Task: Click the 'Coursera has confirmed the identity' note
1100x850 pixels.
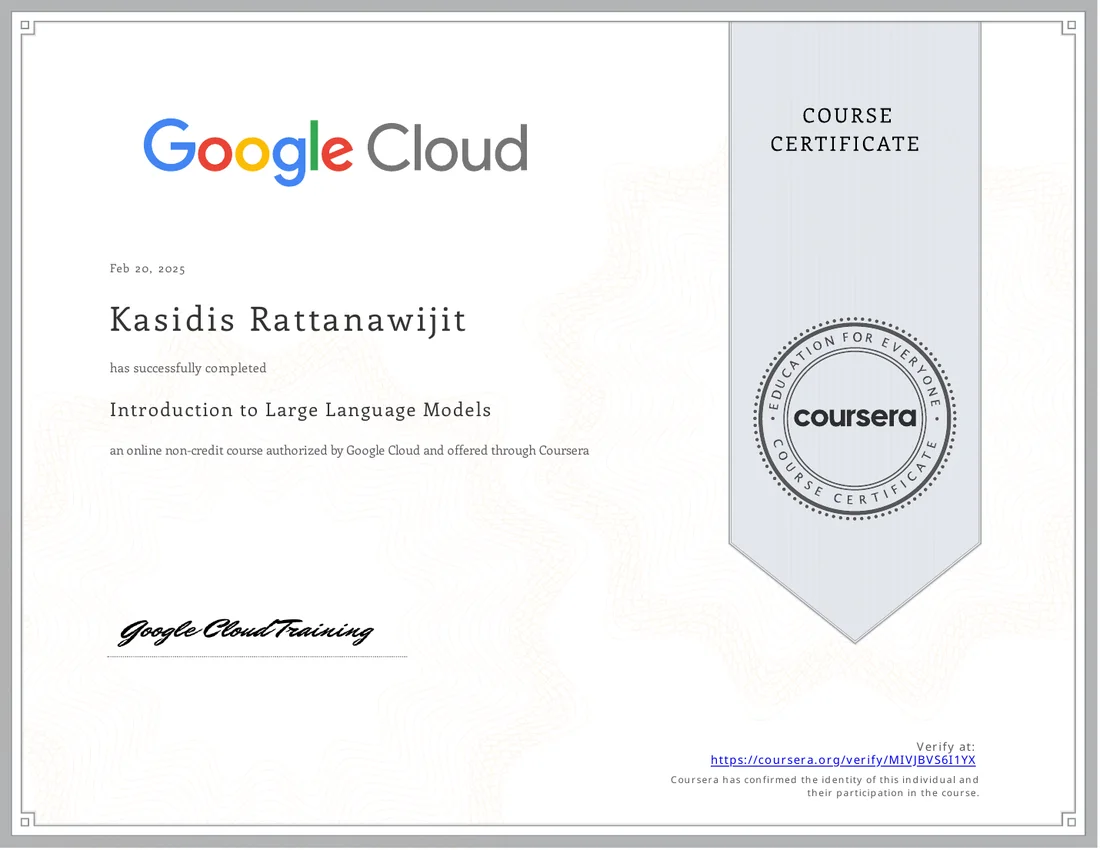Action: point(824,786)
